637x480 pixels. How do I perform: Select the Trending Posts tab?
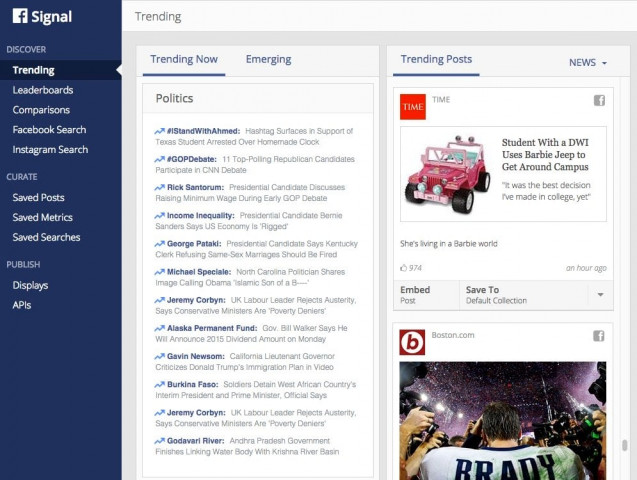click(x=436, y=59)
